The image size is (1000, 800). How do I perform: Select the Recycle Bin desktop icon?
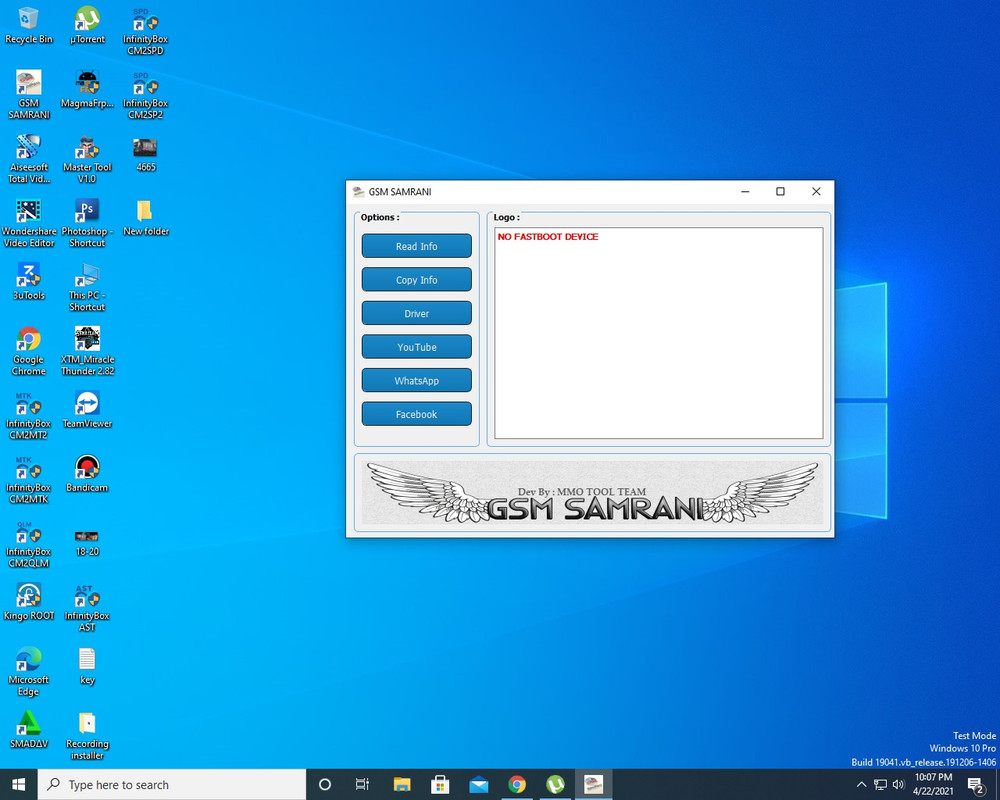[x=29, y=26]
